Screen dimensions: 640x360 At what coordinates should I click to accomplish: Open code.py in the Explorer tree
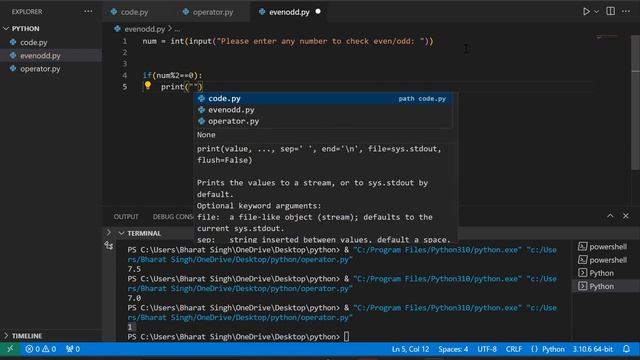(33, 42)
